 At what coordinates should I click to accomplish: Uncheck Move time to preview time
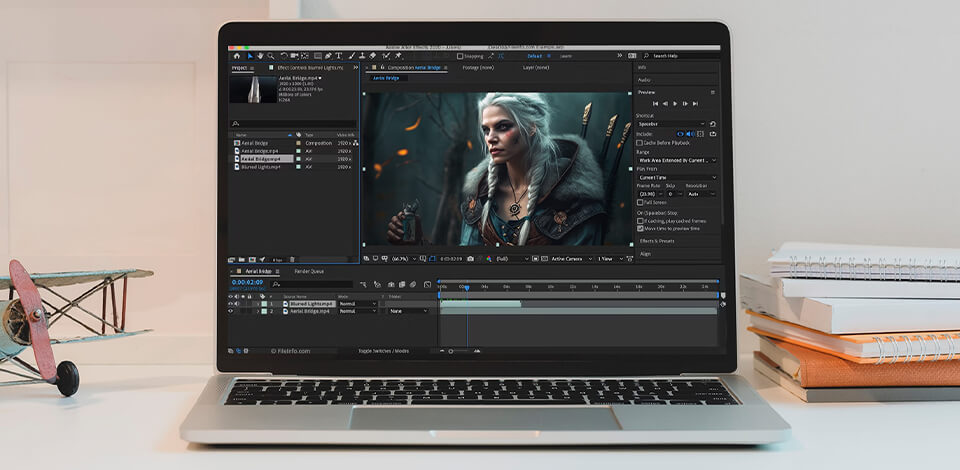(640, 228)
